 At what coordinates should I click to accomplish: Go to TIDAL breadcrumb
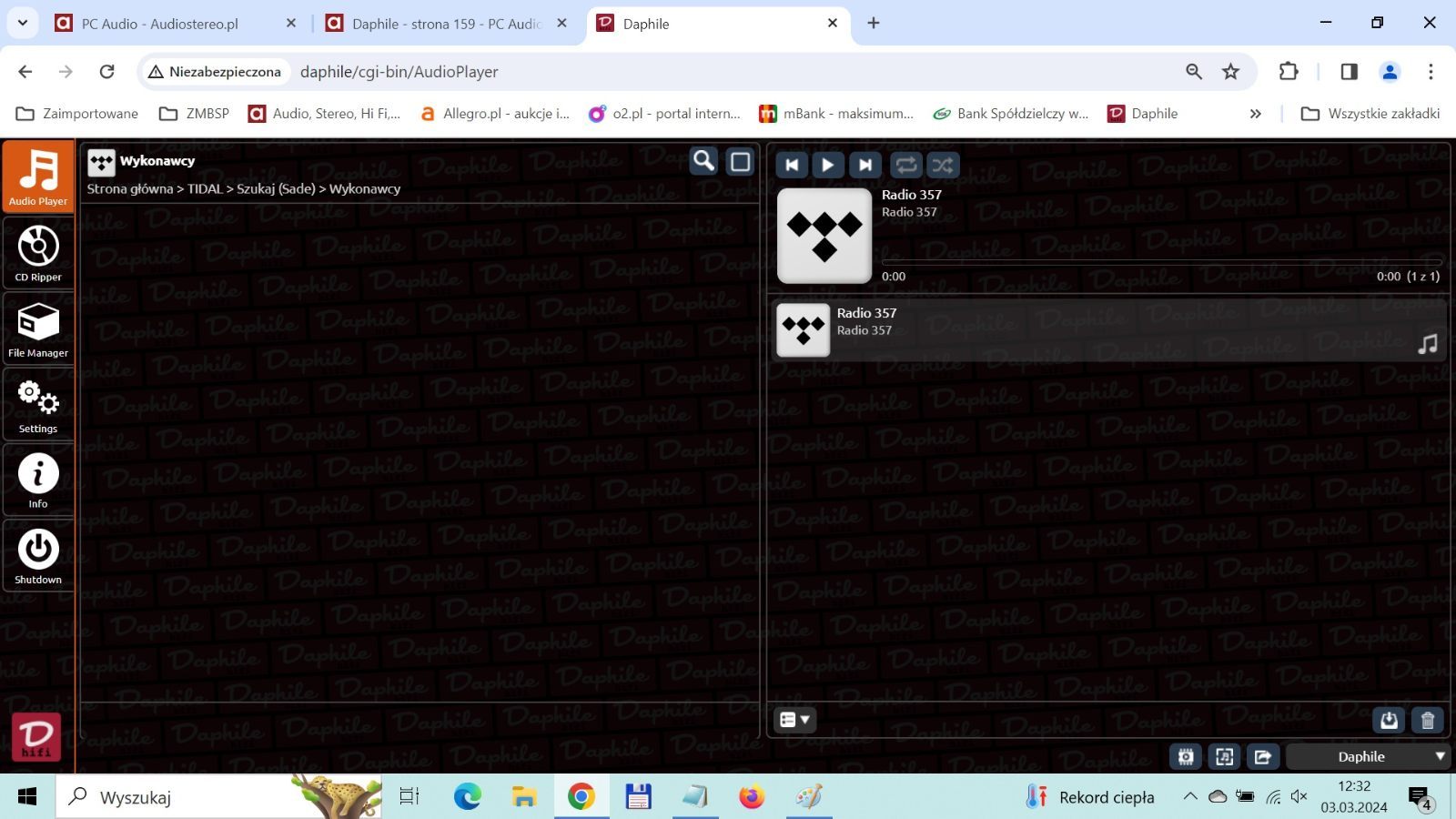tap(205, 188)
